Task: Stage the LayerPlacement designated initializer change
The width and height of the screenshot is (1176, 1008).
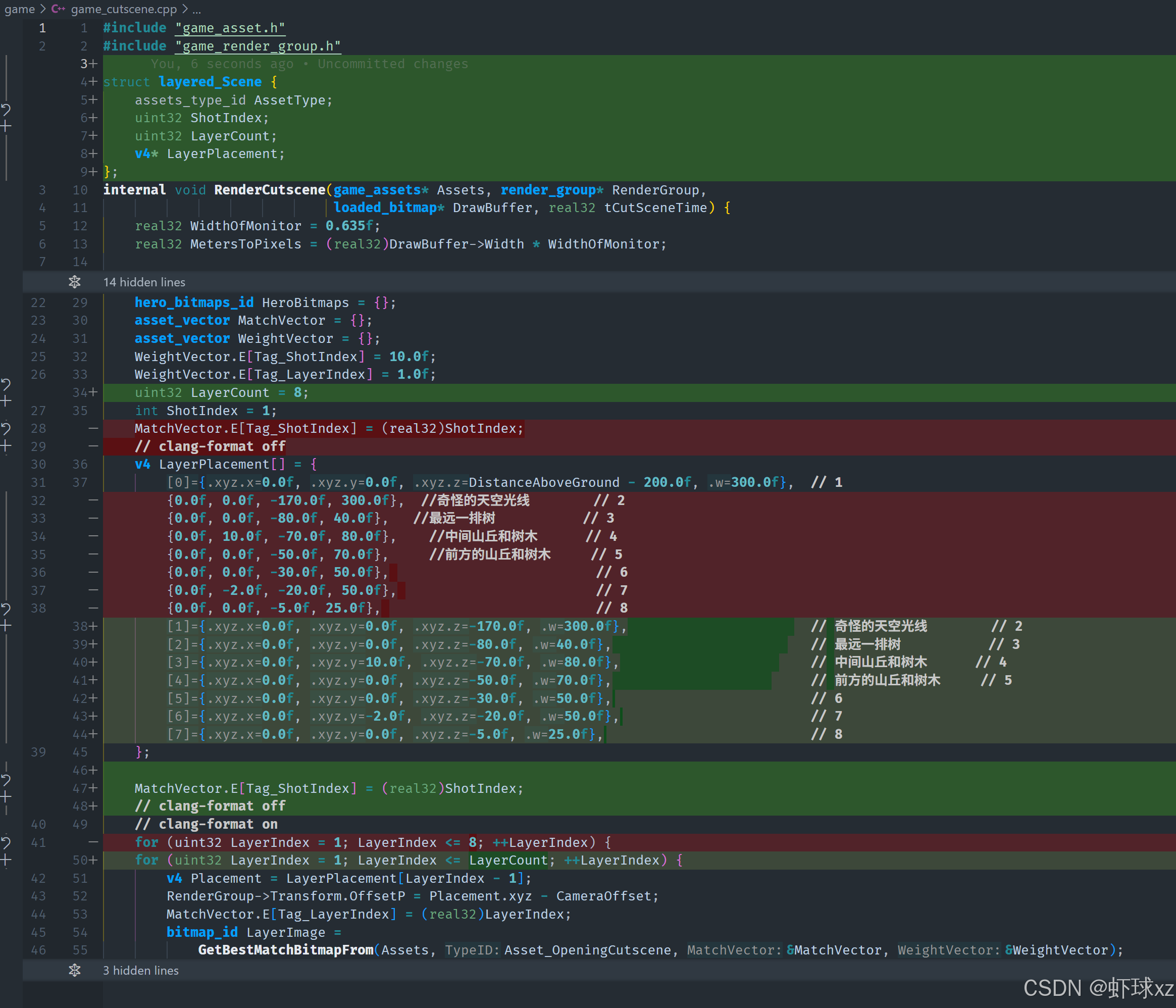Action: (x=6, y=626)
